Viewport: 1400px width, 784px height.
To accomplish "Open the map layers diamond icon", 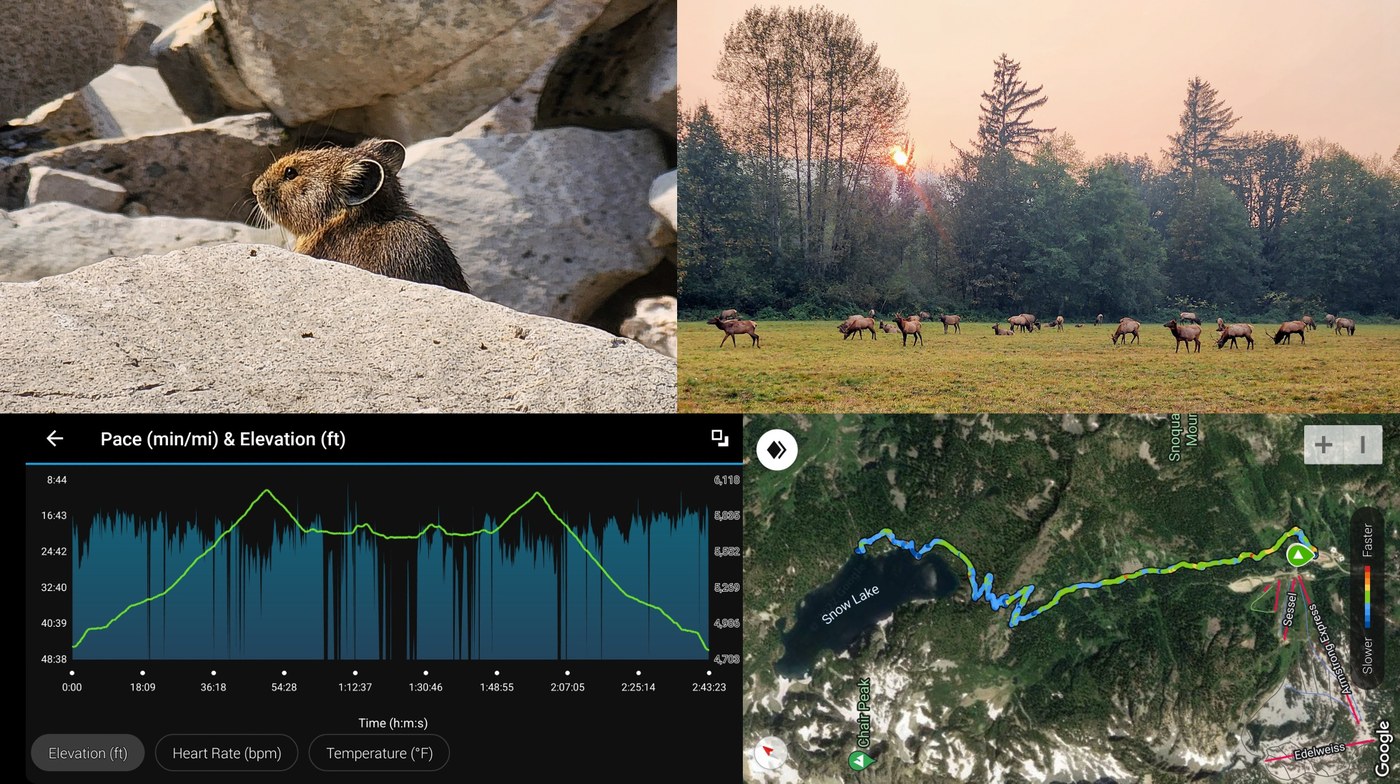I will point(776,450).
